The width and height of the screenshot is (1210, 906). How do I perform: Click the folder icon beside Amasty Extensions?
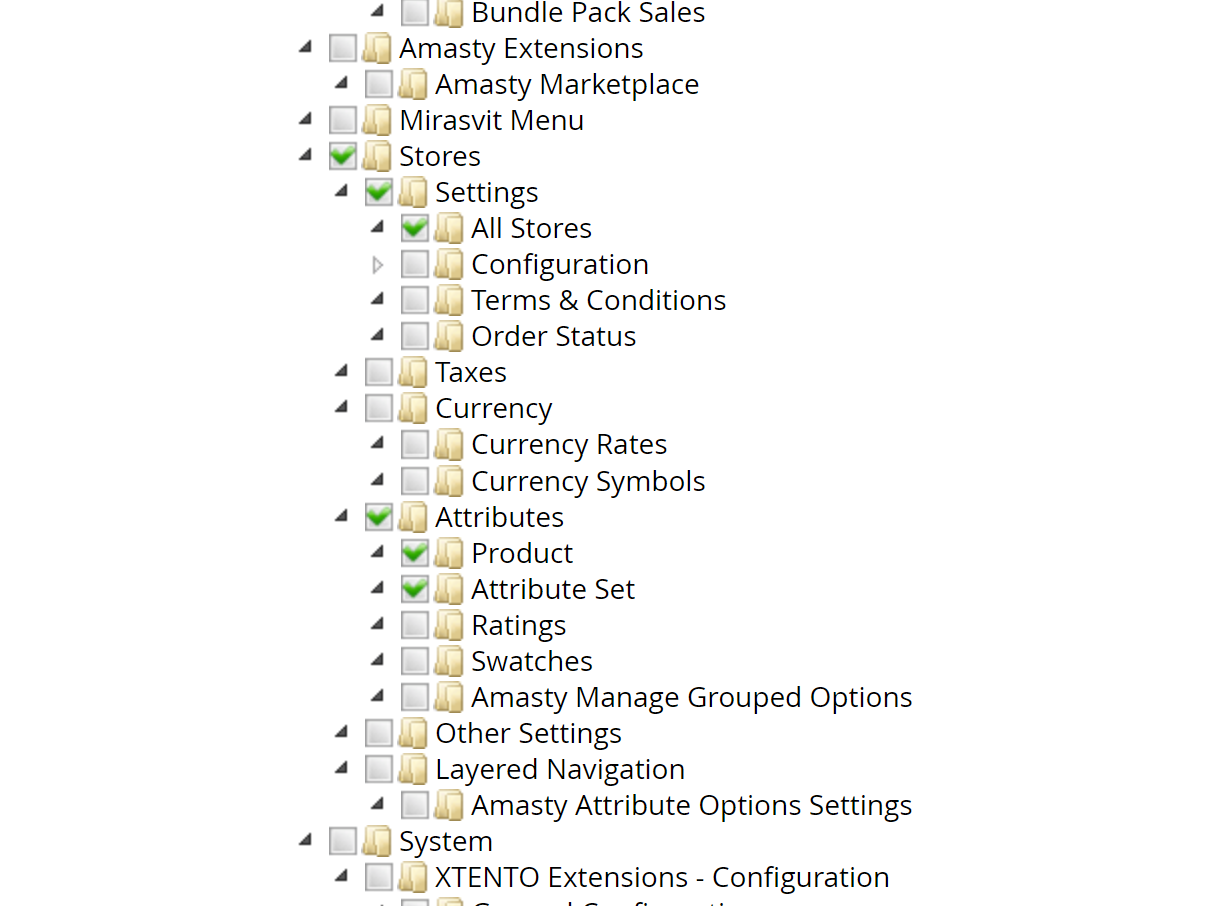coord(377,48)
